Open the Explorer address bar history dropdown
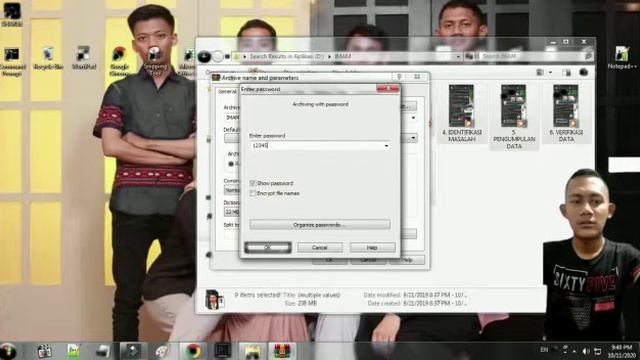 pyautogui.click(x=458, y=56)
